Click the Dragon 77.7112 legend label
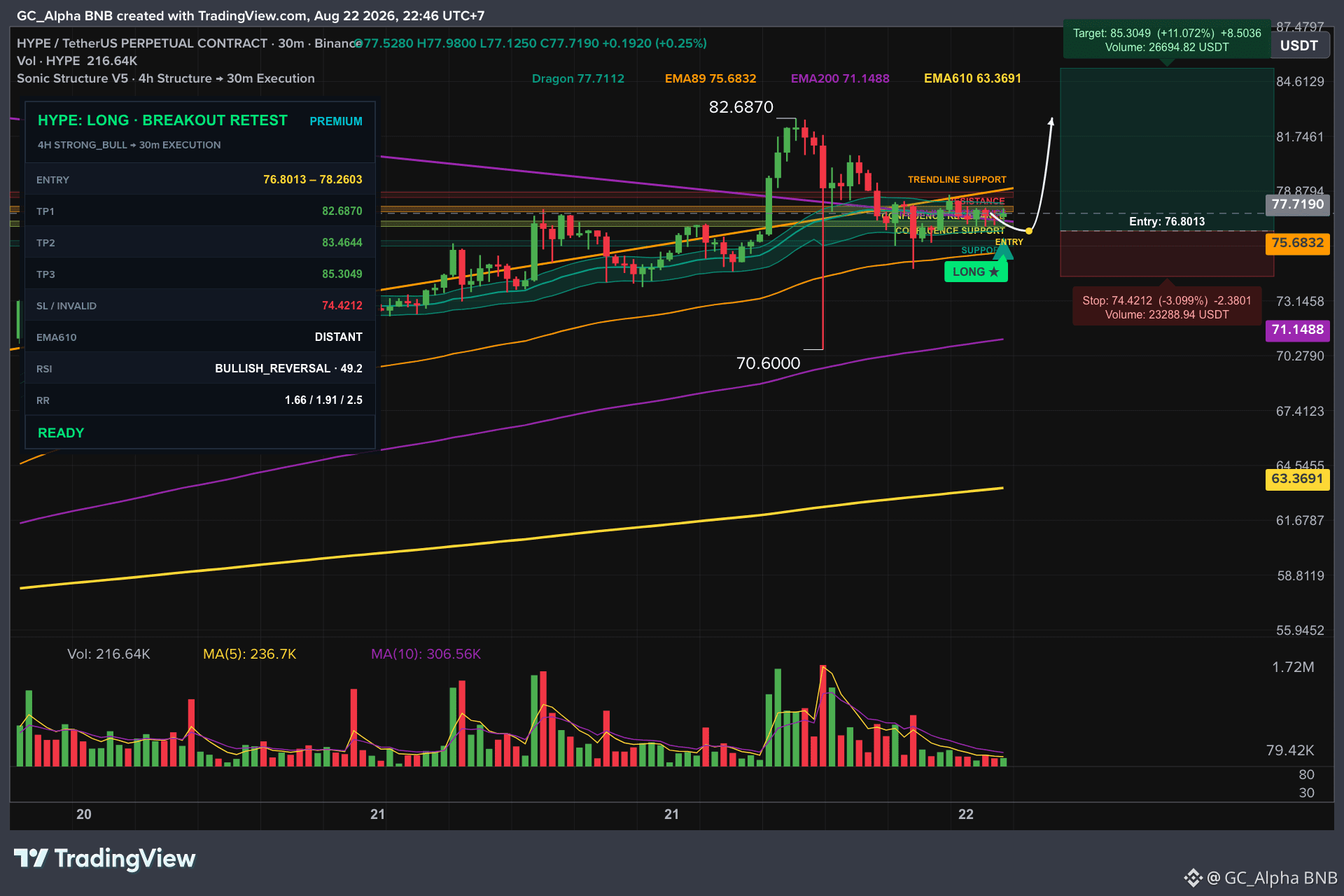The image size is (1344, 896). click(578, 78)
